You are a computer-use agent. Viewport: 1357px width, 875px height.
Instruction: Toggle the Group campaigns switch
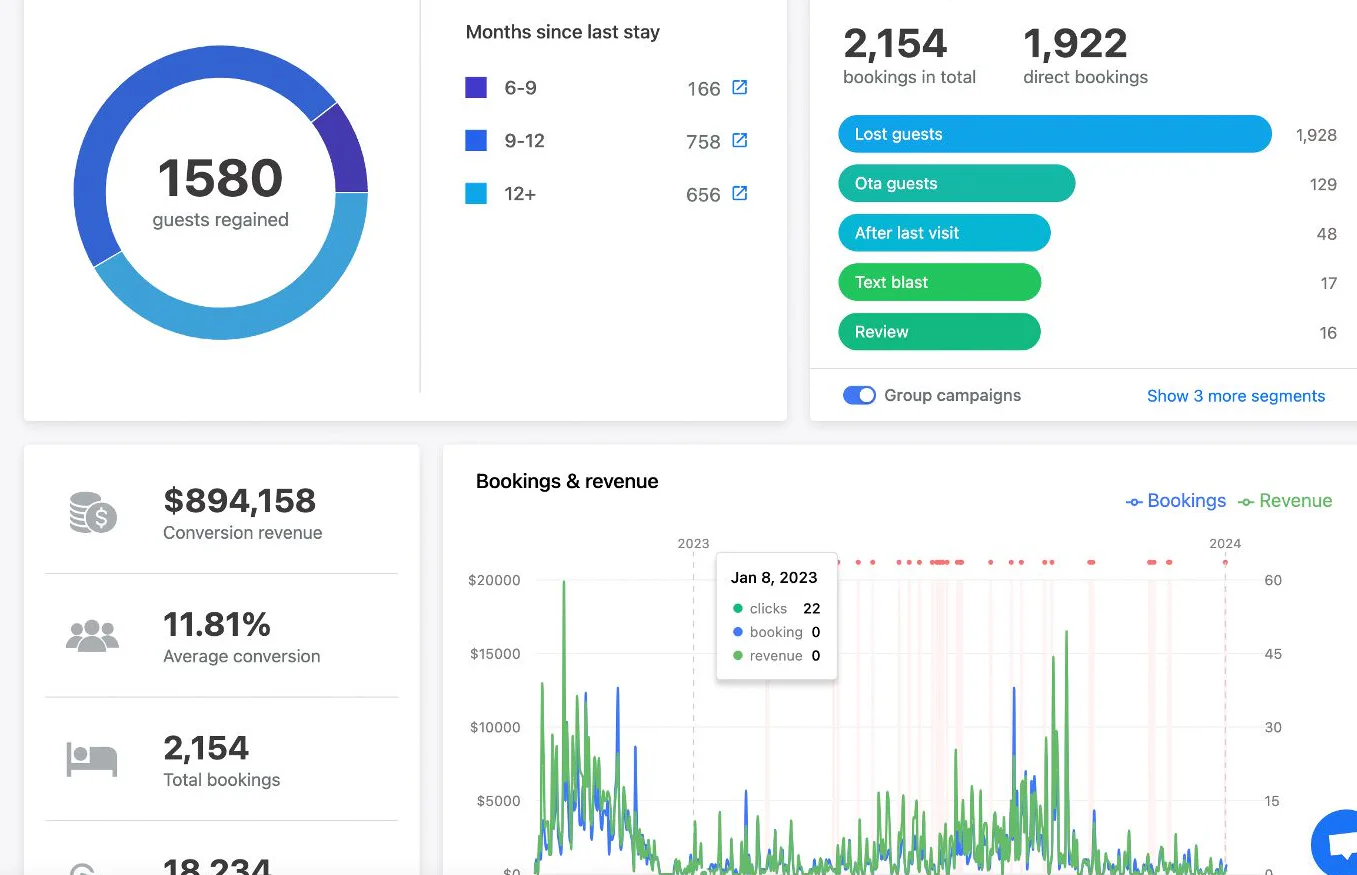(859, 395)
